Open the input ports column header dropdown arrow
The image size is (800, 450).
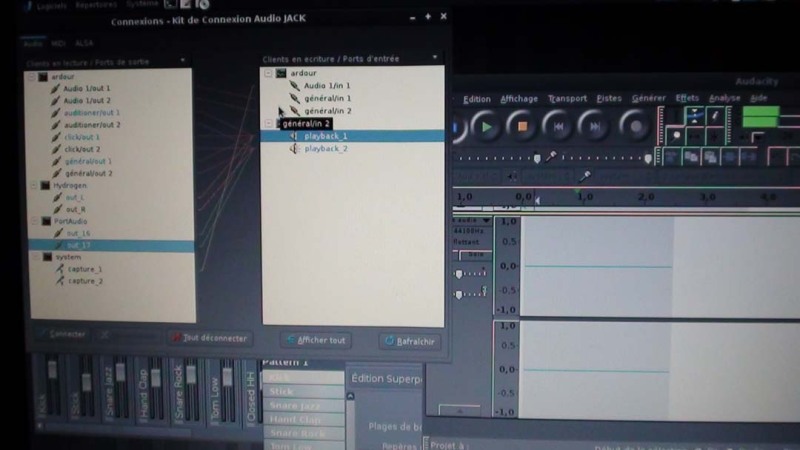tap(435, 57)
